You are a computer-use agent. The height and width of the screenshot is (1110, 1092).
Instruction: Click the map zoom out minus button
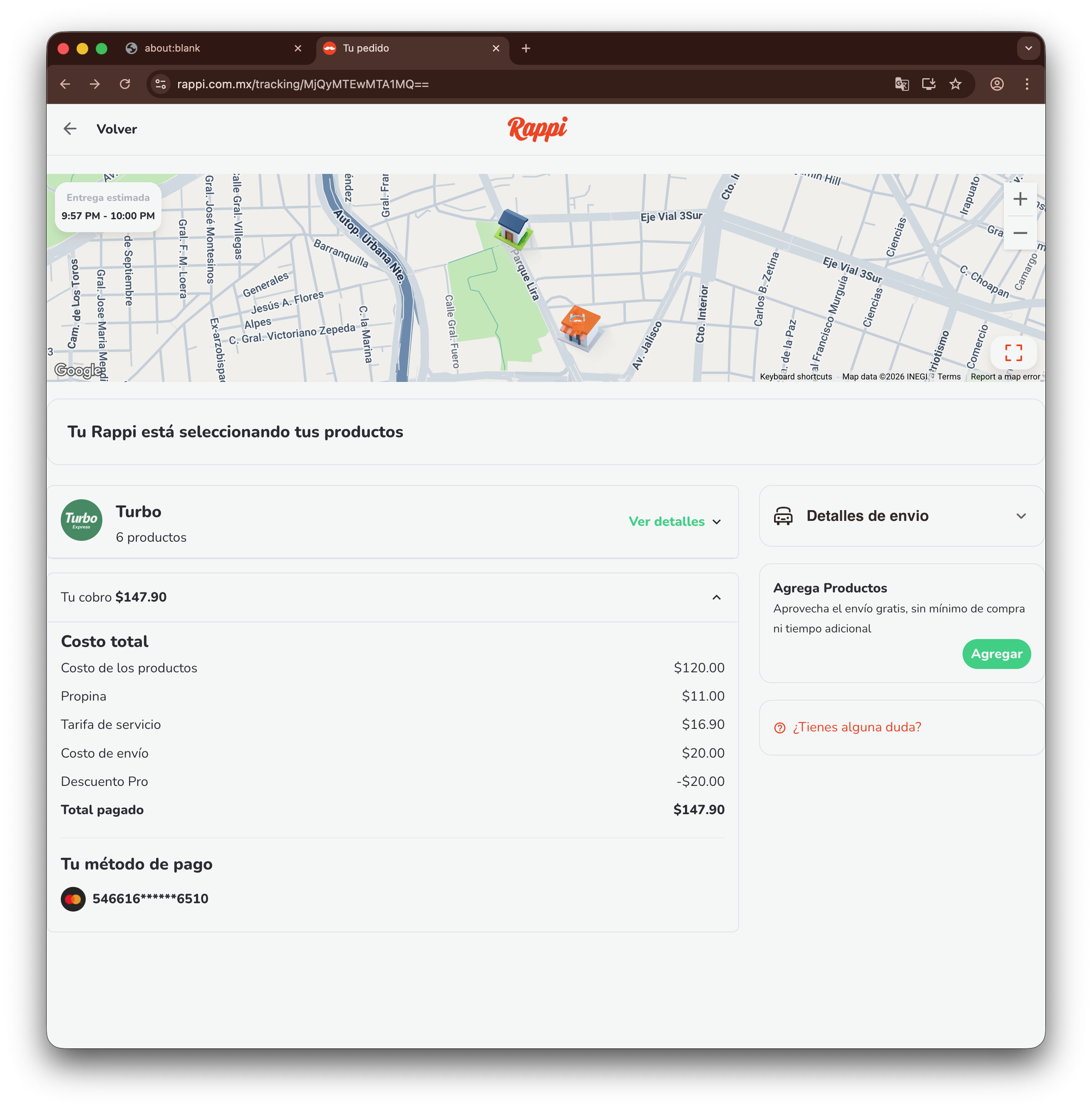(x=1020, y=233)
